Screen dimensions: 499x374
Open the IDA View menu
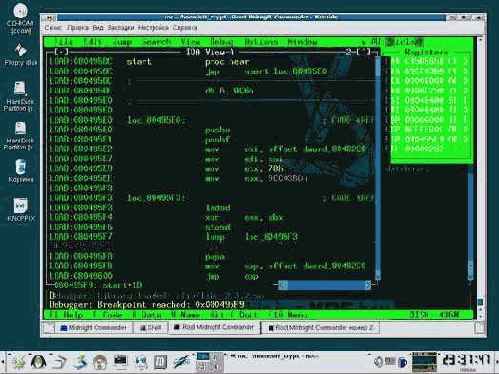pyautogui.click(x=190, y=42)
